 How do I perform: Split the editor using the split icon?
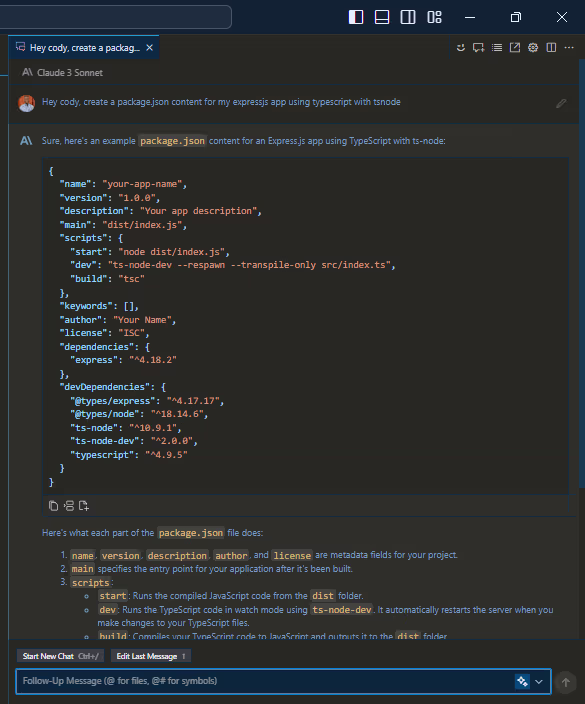[551, 48]
